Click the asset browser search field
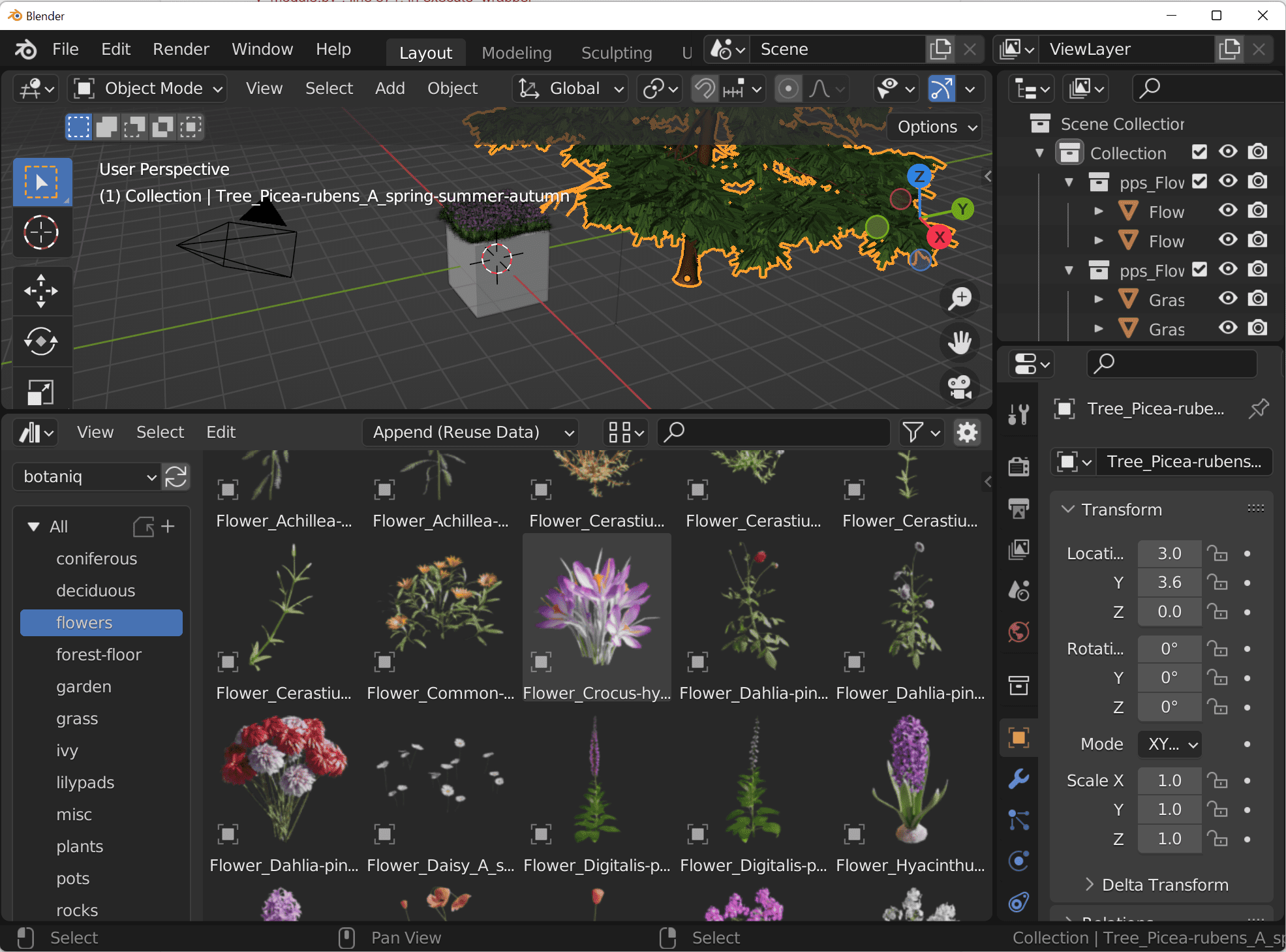 pyautogui.click(x=774, y=432)
